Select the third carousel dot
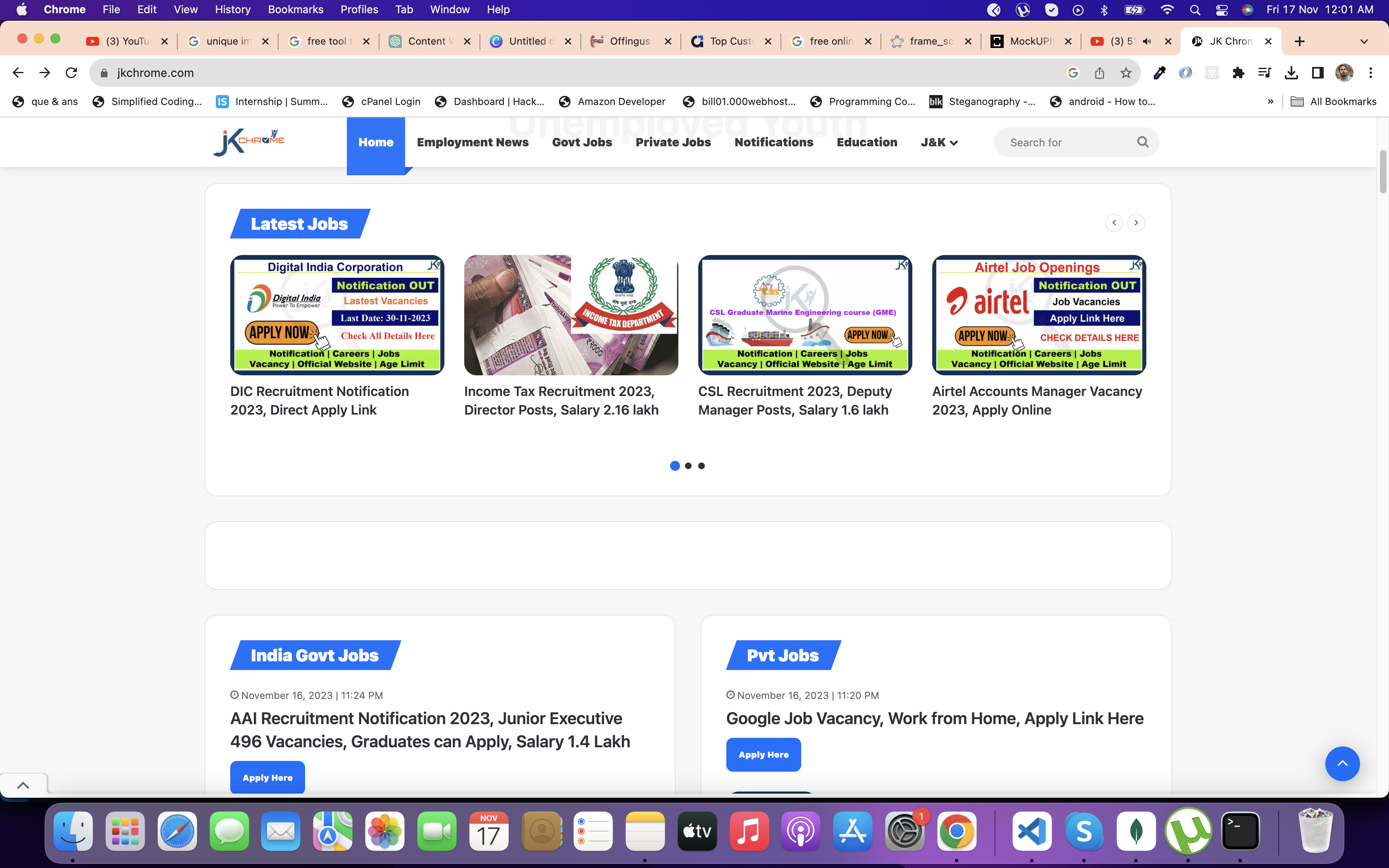 coord(702,465)
